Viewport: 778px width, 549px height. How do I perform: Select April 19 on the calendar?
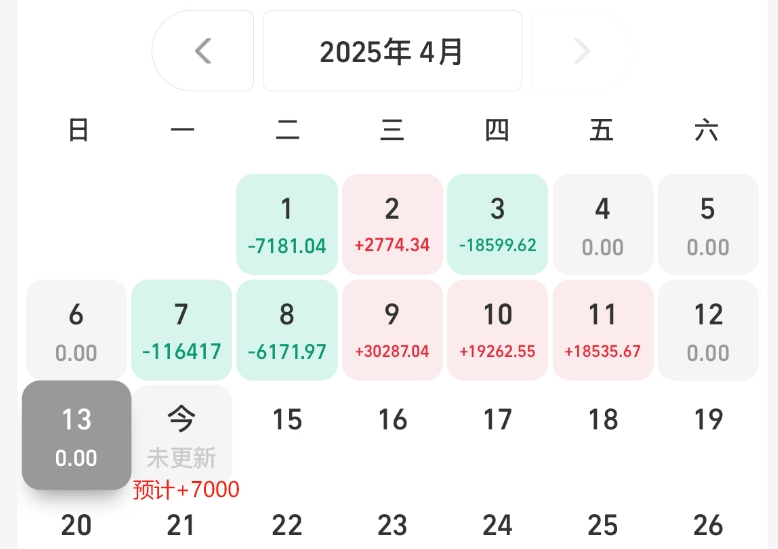coord(709,419)
